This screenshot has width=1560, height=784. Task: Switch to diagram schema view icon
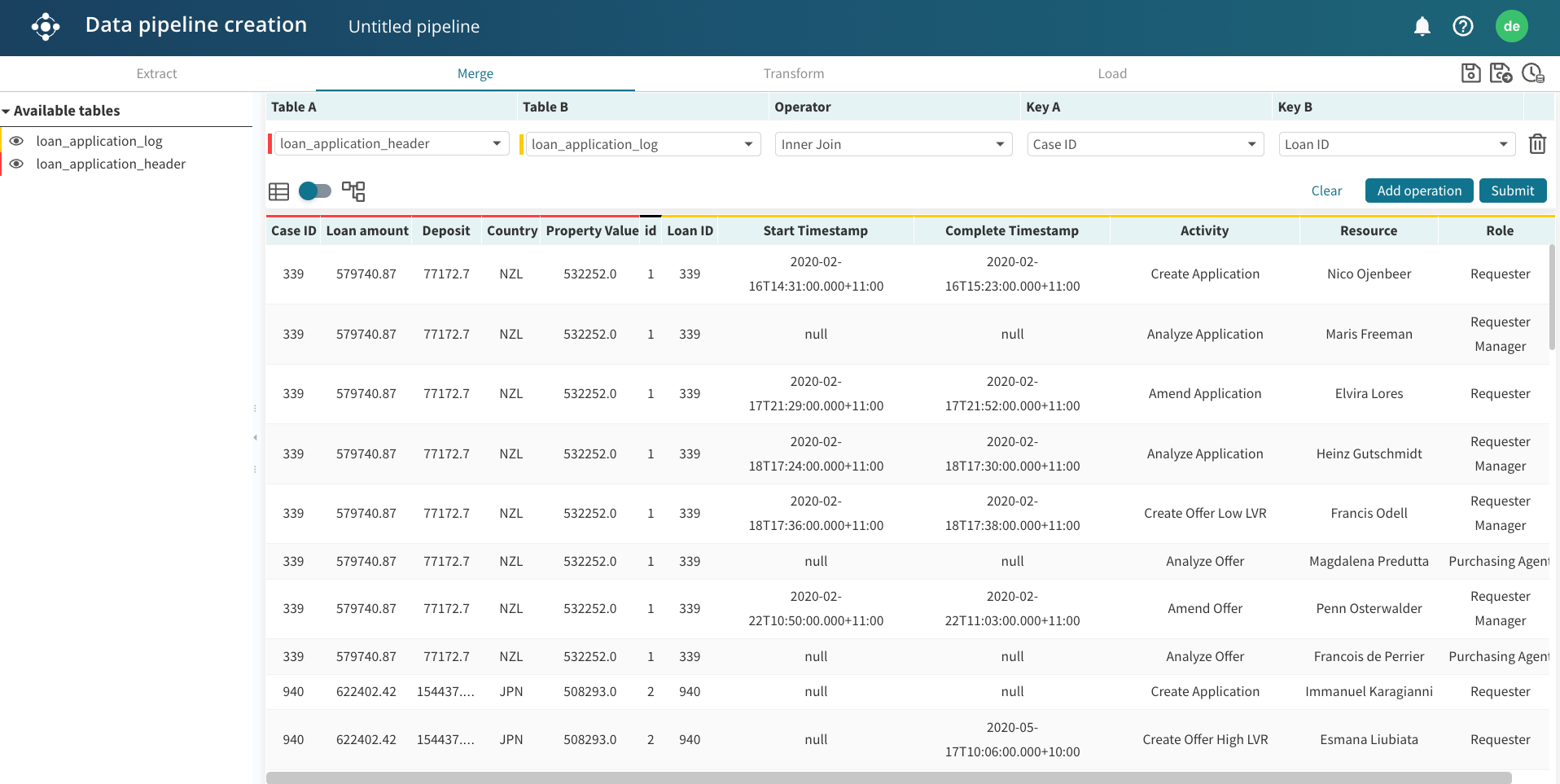[x=353, y=191]
